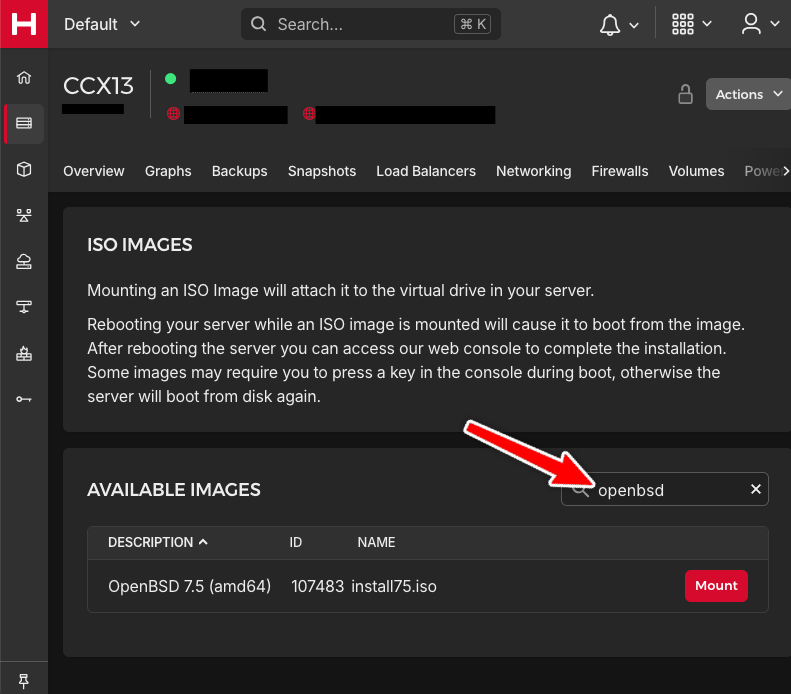Screen dimensions: 791x694
Task: Open the Default project dropdown
Action: [102, 24]
